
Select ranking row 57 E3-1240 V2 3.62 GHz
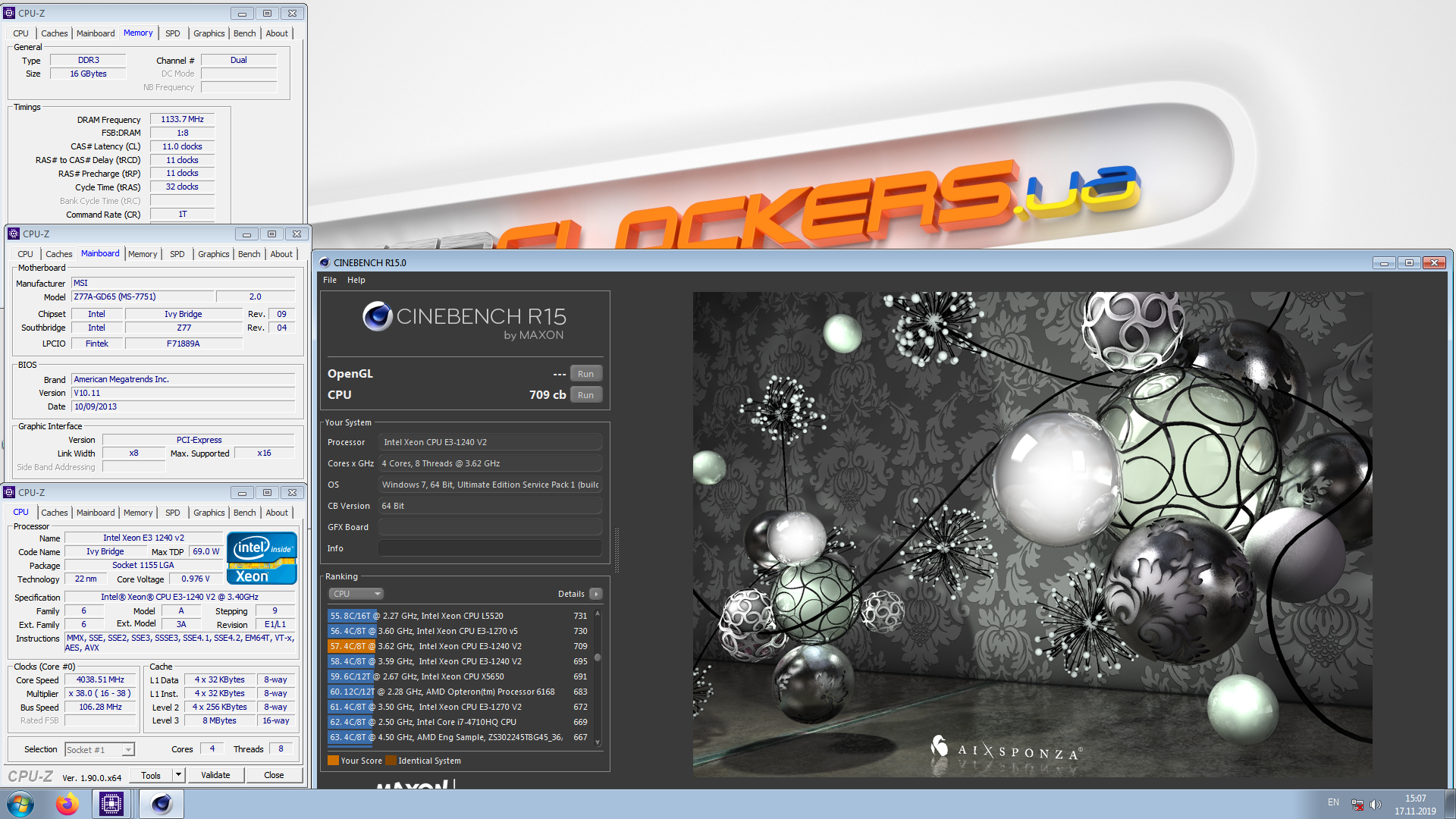tap(459, 646)
